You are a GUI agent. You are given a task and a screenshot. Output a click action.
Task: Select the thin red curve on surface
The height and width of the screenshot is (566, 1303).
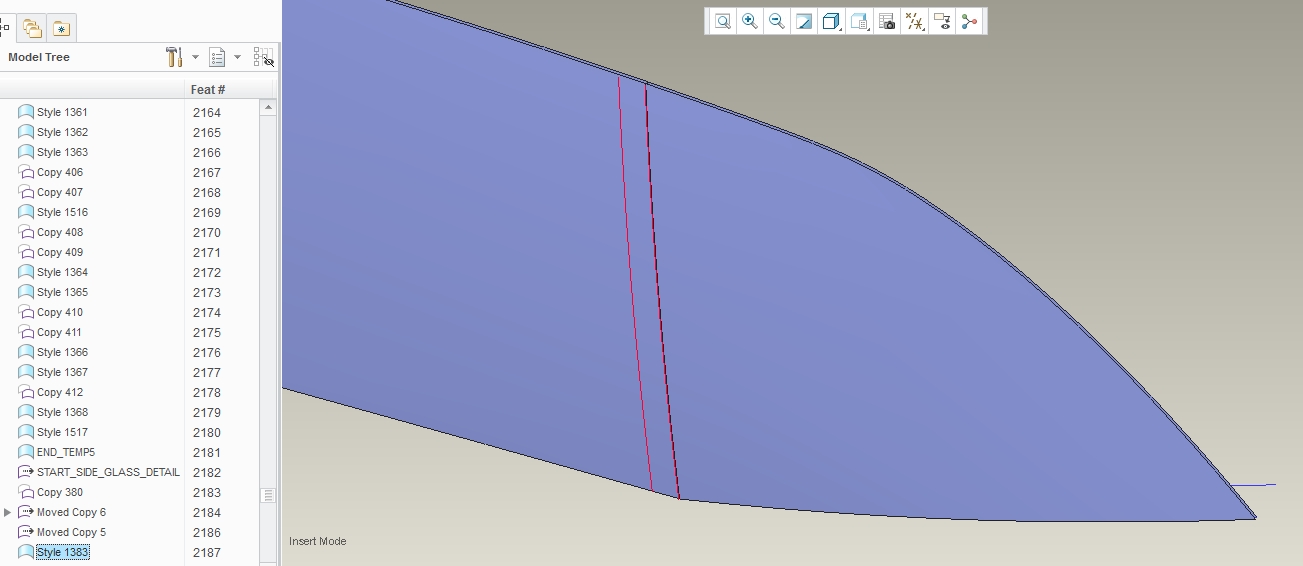tap(633, 284)
